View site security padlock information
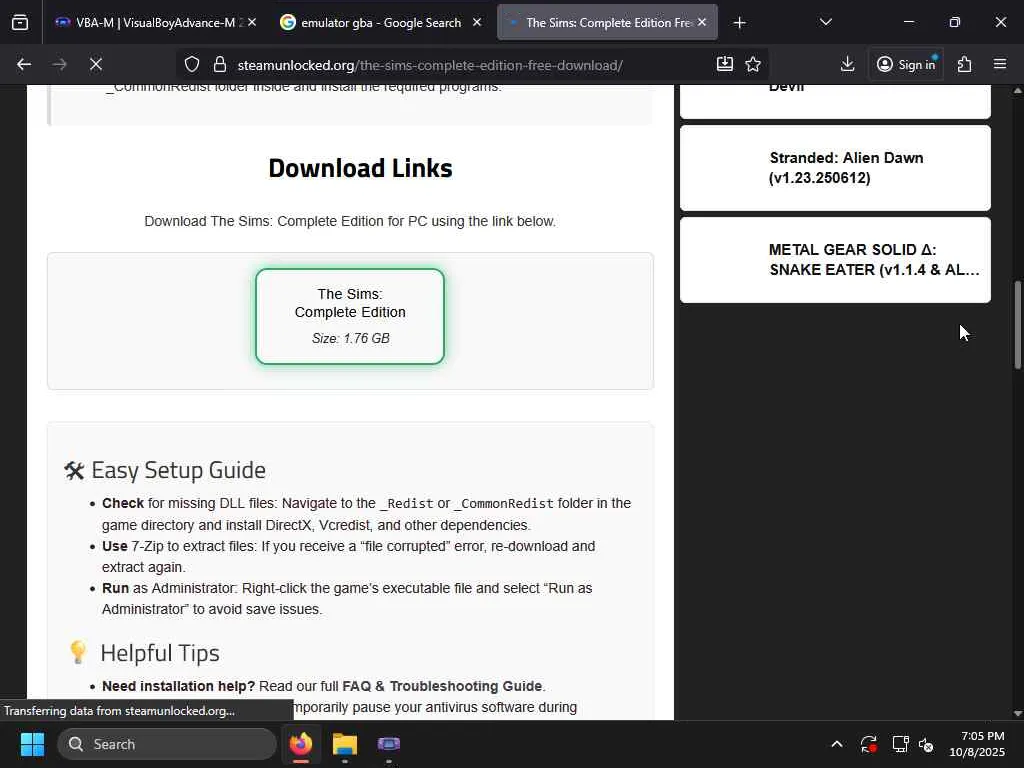1024x768 pixels. coord(220,64)
